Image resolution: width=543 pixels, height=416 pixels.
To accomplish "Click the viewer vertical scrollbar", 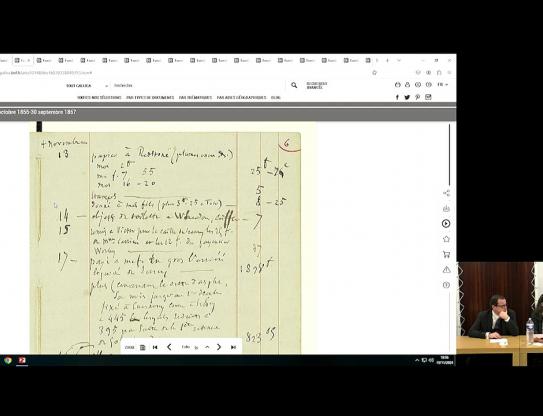I will 449,155.
